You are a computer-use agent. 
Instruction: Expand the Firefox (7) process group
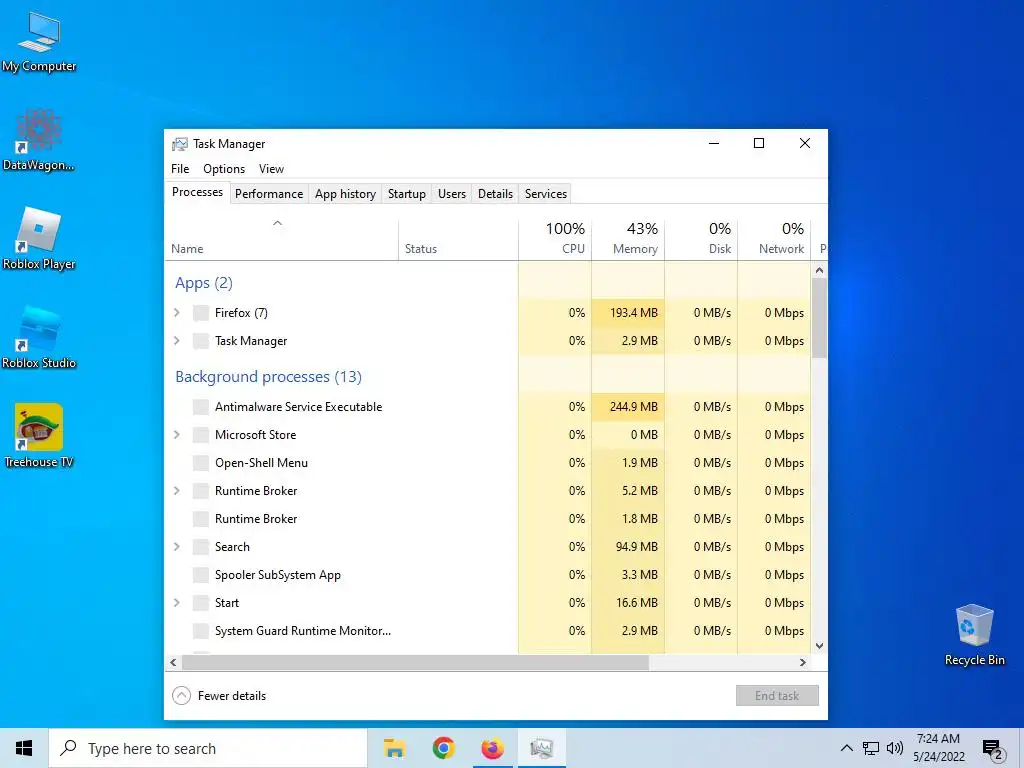[176, 313]
